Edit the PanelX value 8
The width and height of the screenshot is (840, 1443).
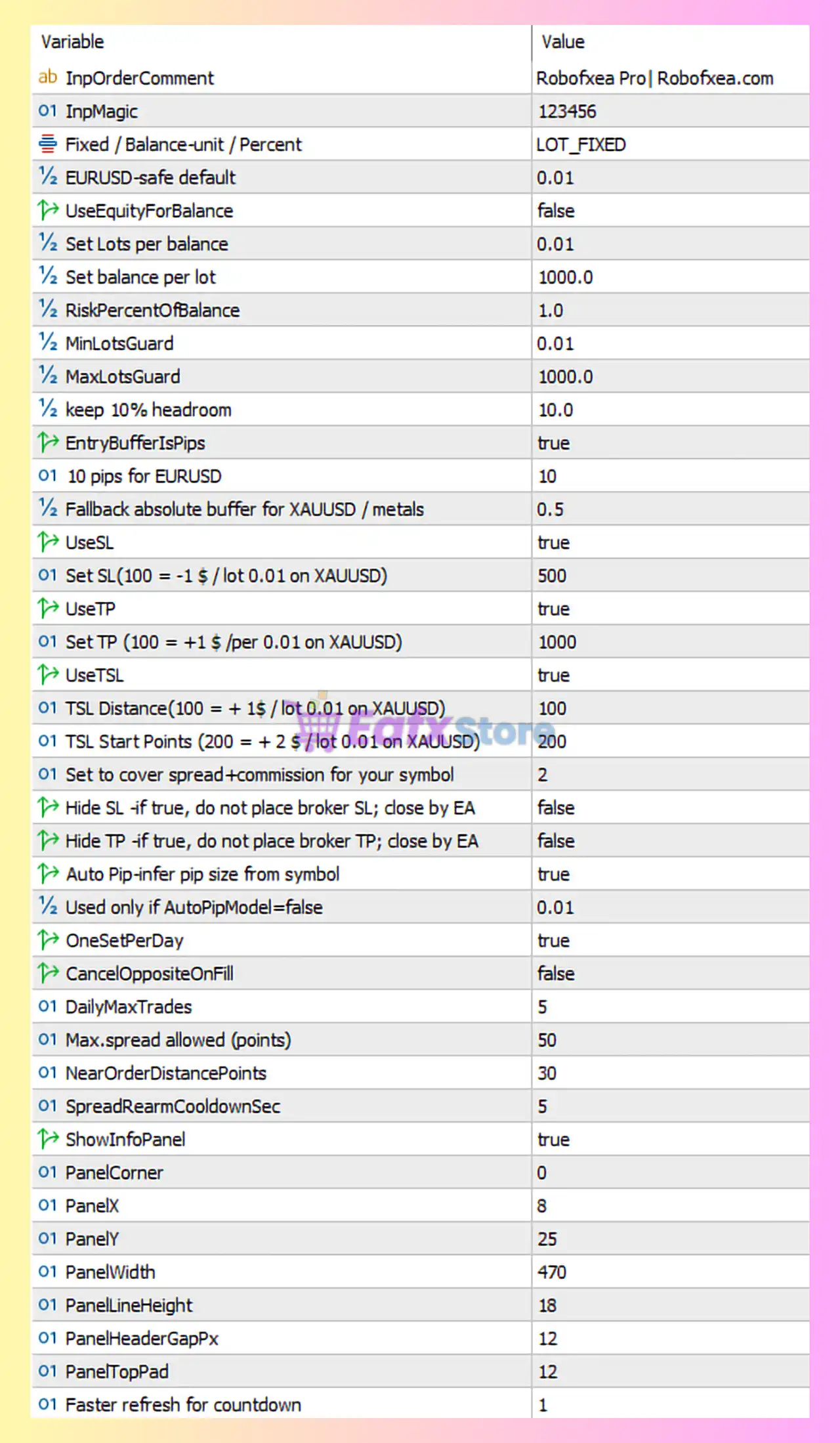[x=541, y=1205]
